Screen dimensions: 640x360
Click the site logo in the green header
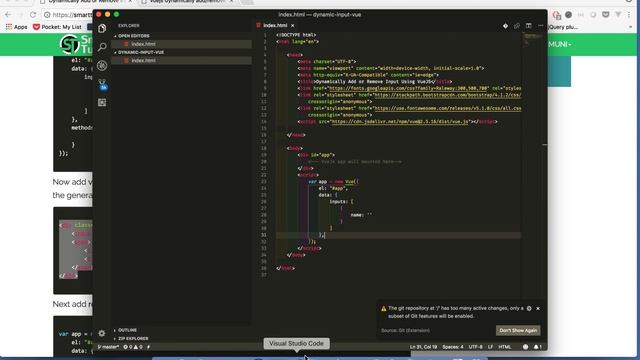point(76,44)
